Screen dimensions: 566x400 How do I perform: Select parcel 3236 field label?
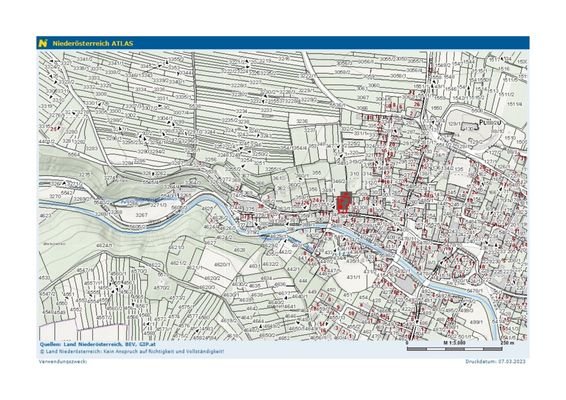302,121
